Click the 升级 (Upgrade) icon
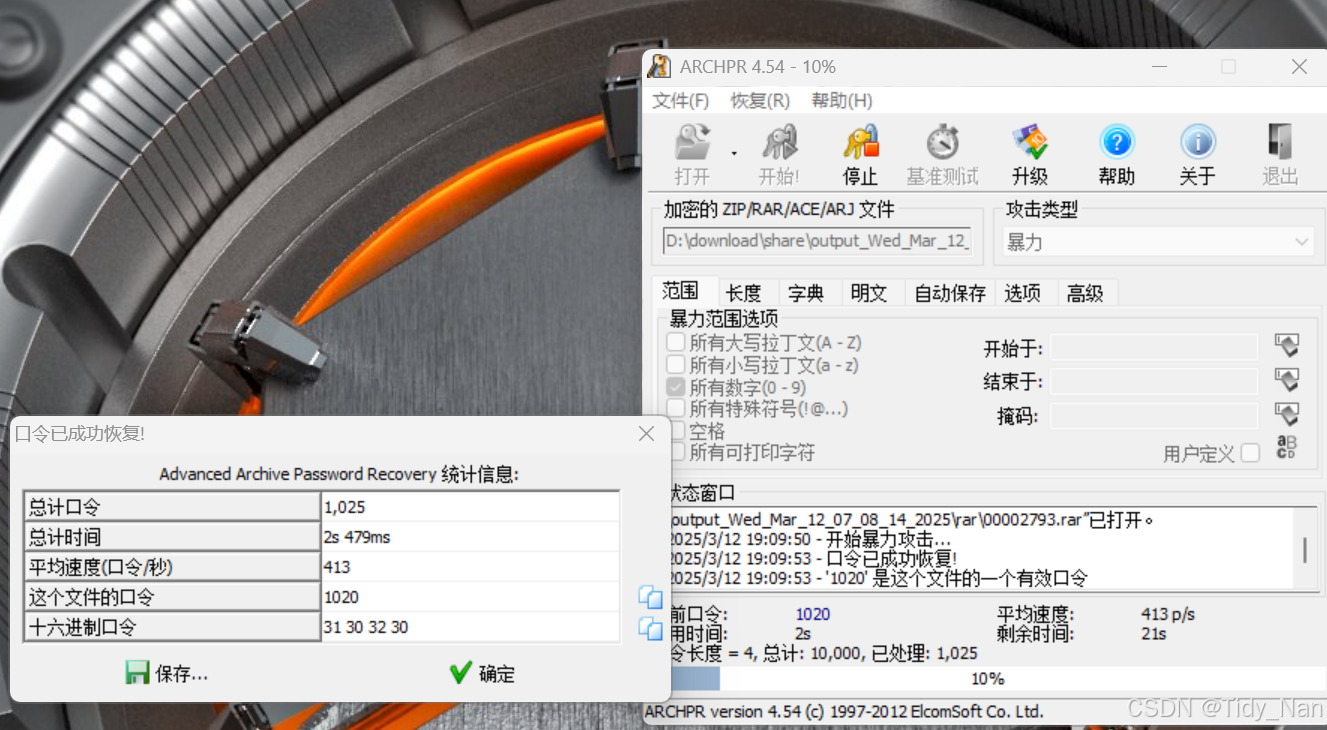This screenshot has width=1327, height=730. point(1029,143)
